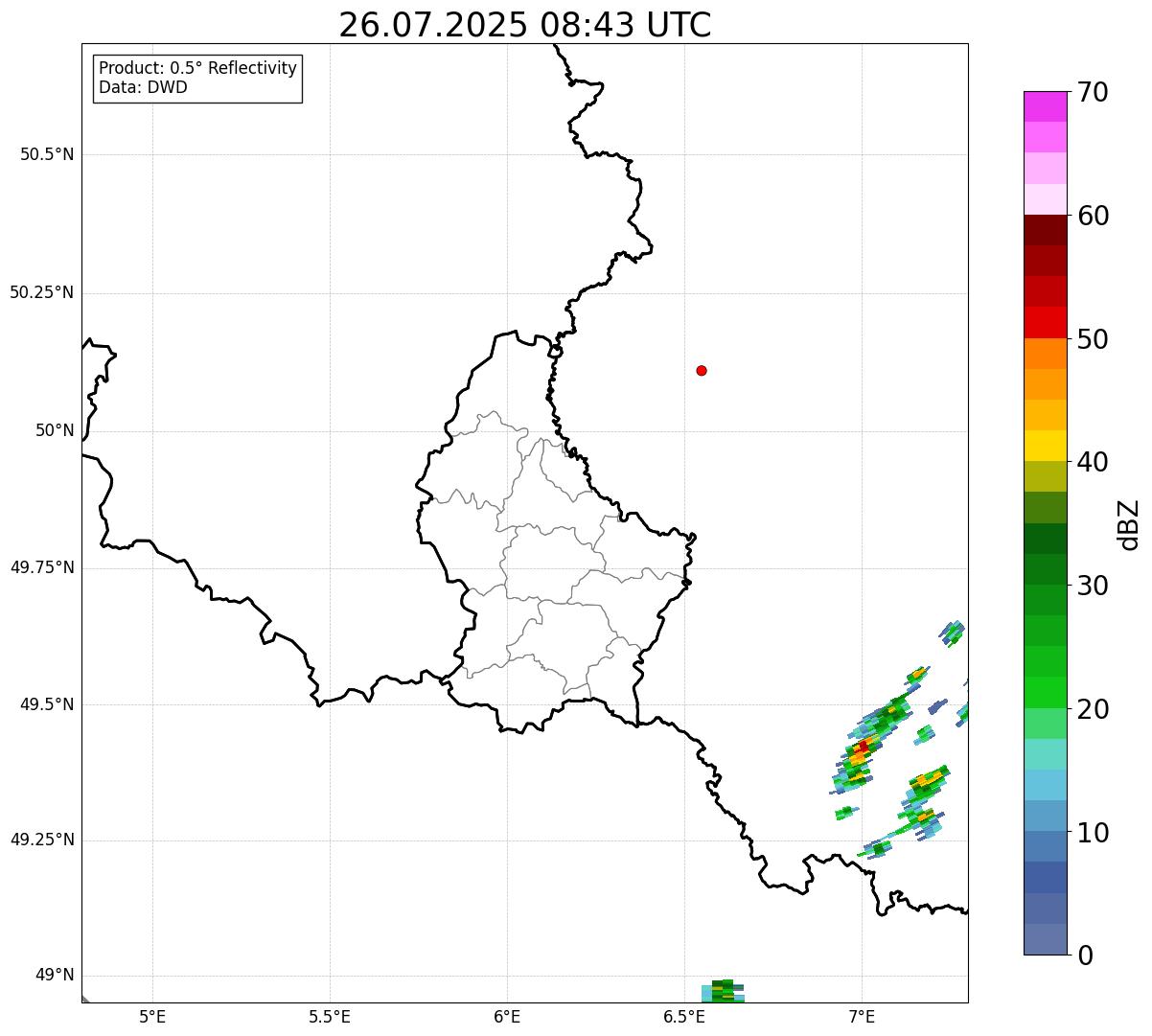The image size is (1152, 1036).
Task: Click the 50°N latitude label
Action: click(x=55, y=430)
